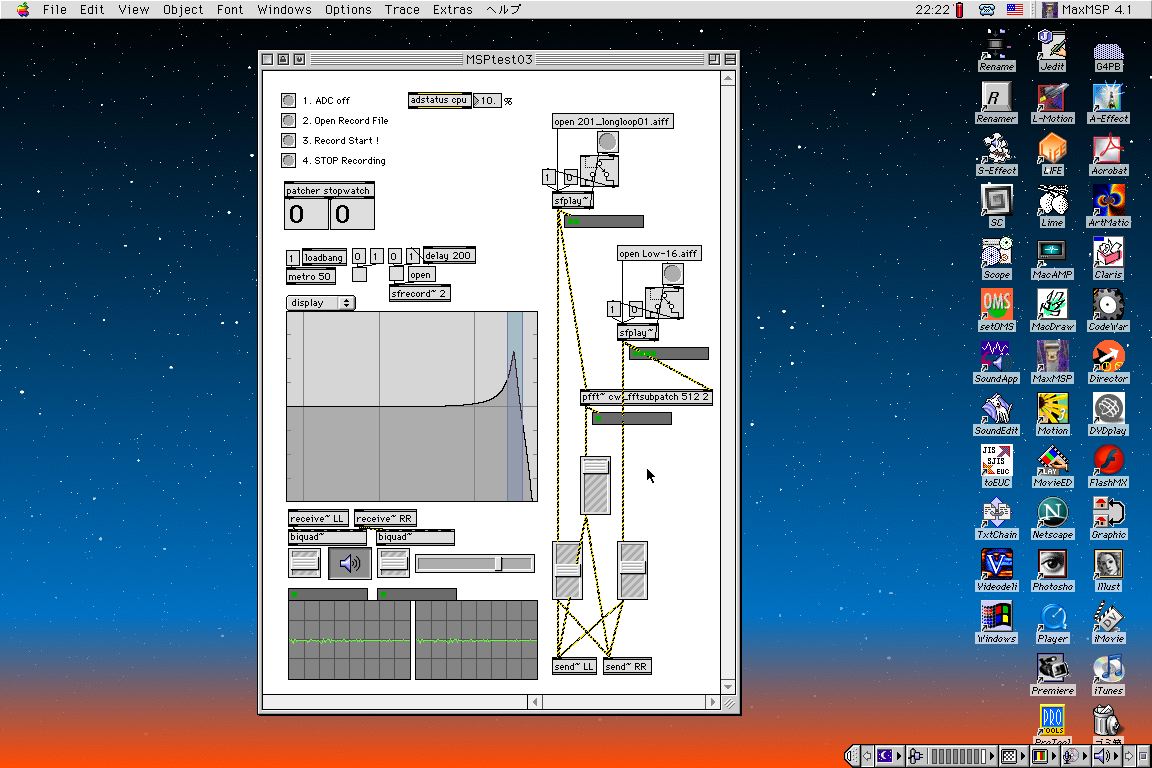Click the bang button for 'Record Start !'
The height and width of the screenshot is (768, 1152).
[x=288, y=140]
